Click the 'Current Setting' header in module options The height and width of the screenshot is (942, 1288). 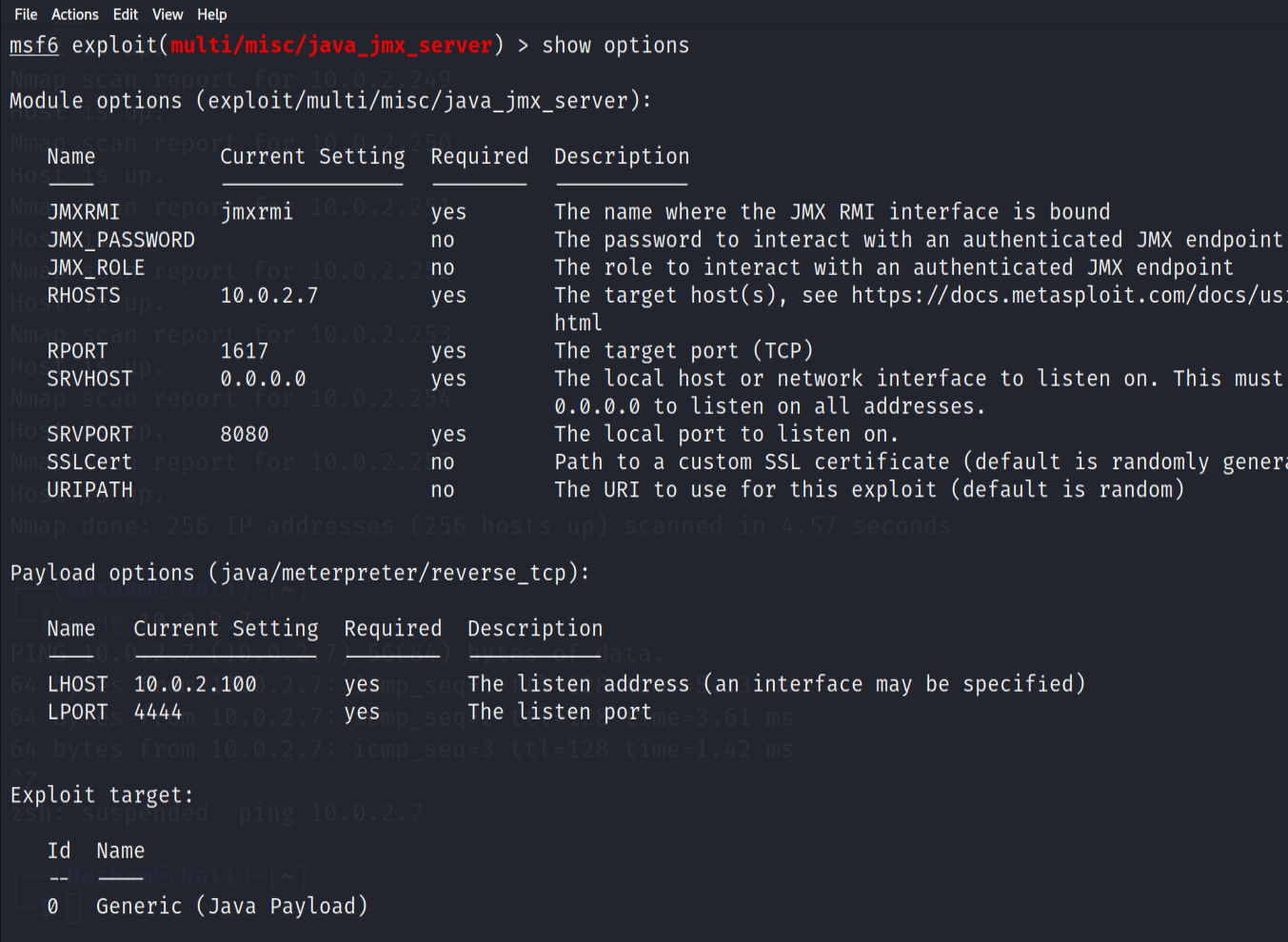pos(313,156)
